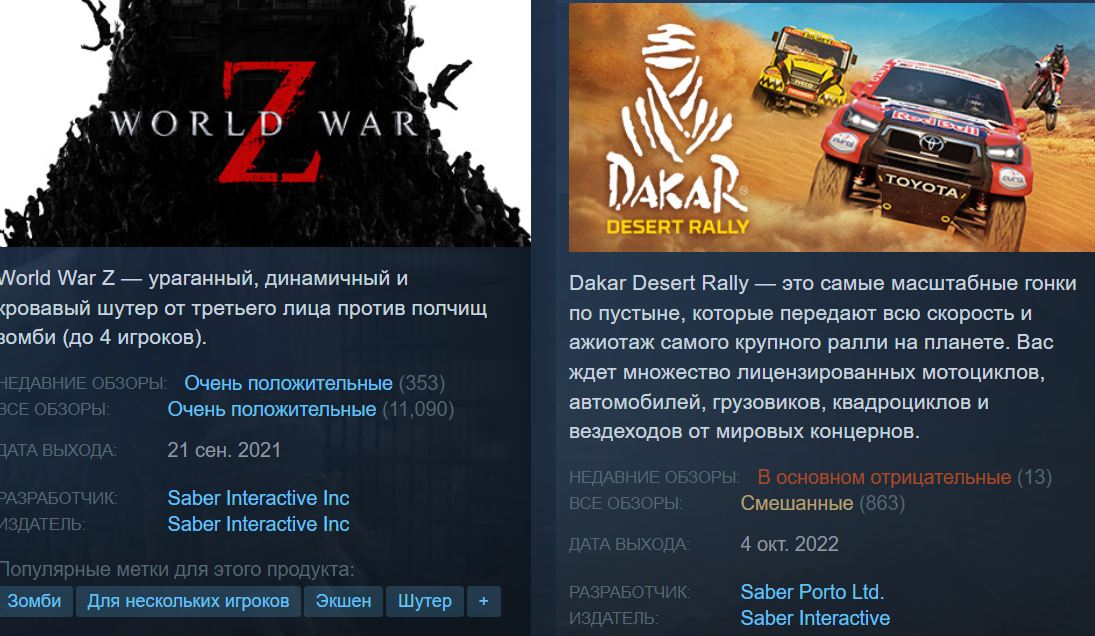Image resolution: width=1095 pixels, height=636 pixels.
Task: Click the red Z logo letter
Action: 268,123
